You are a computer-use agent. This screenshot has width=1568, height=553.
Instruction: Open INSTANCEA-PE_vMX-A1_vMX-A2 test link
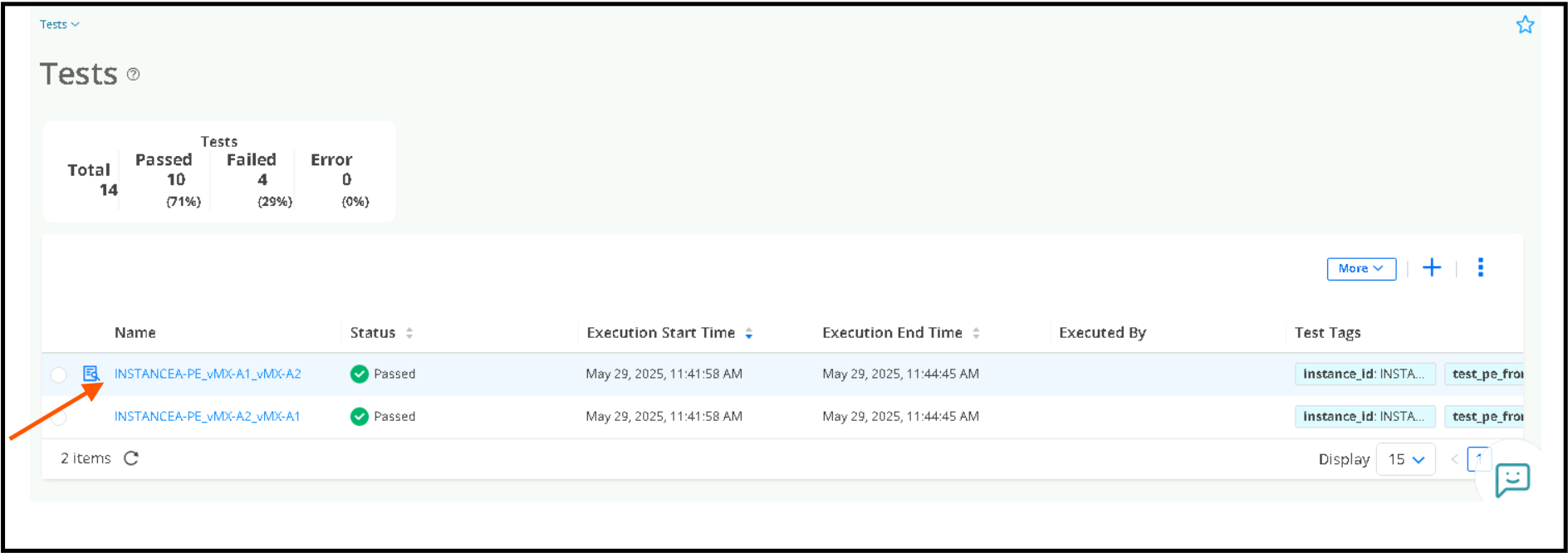(208, 374)
